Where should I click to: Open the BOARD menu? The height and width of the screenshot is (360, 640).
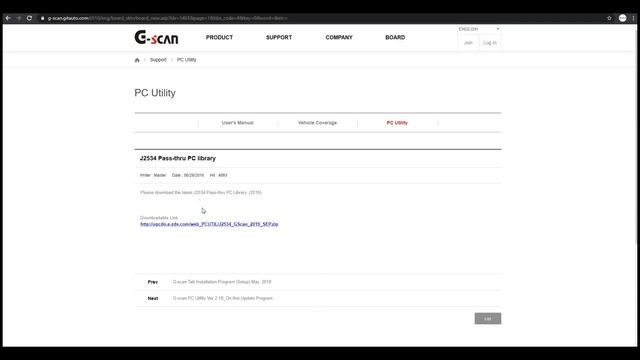[395, 37]
